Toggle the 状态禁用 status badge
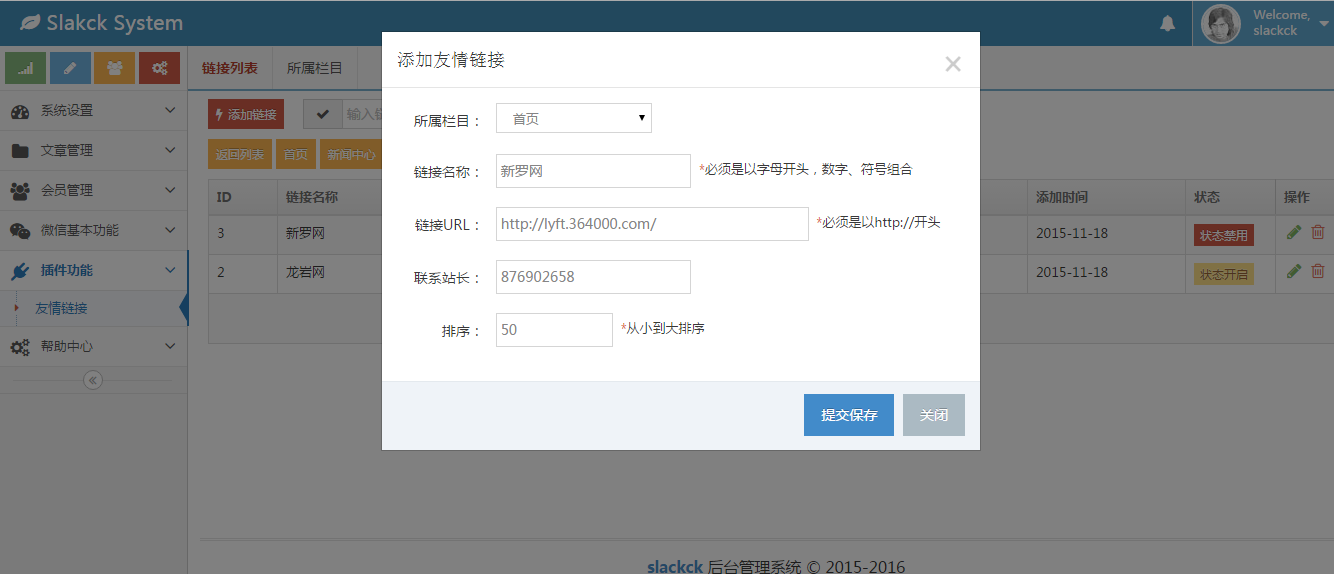The width and height of the screenshot is (1334, 574). coord(1223,235)
